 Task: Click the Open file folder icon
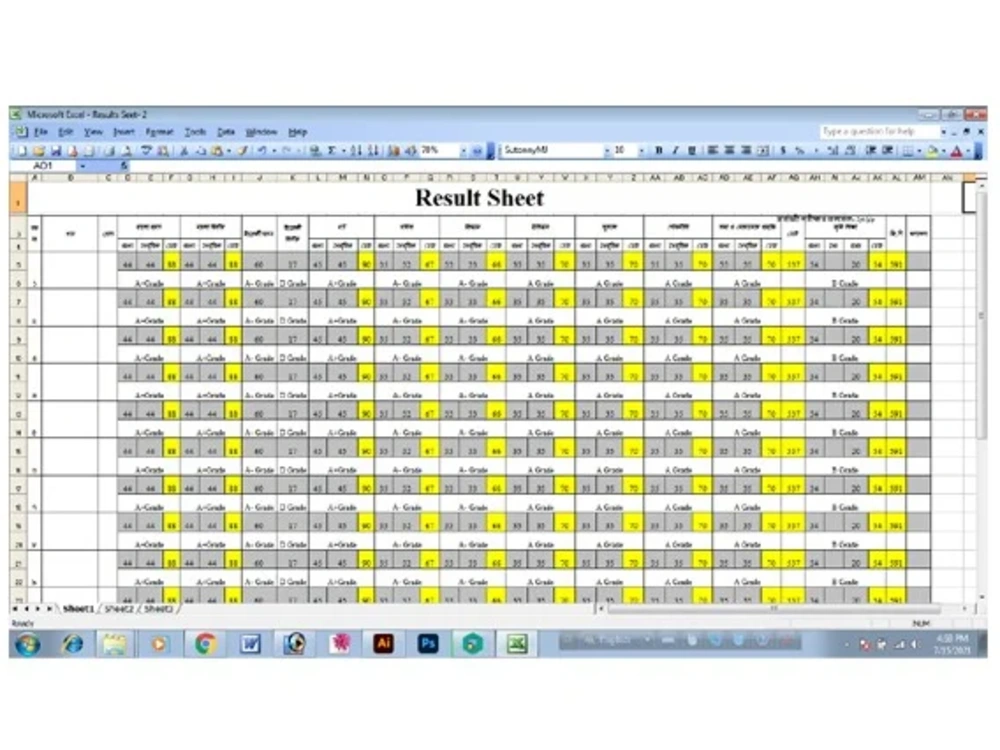(39, 151)
